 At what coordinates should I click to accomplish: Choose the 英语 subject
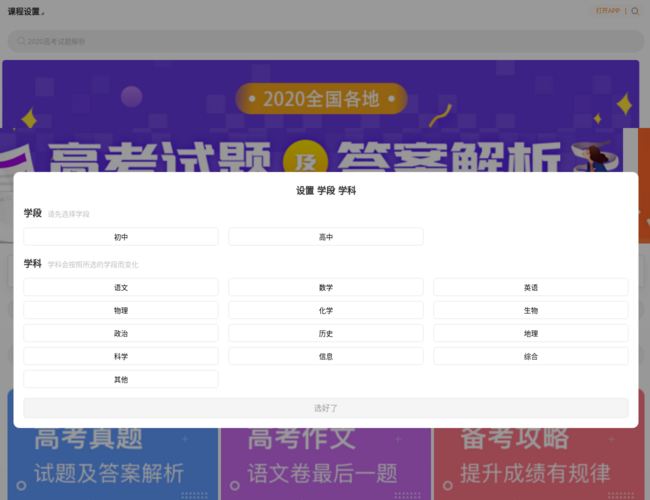pyautogui.click(x=531, y=287)
